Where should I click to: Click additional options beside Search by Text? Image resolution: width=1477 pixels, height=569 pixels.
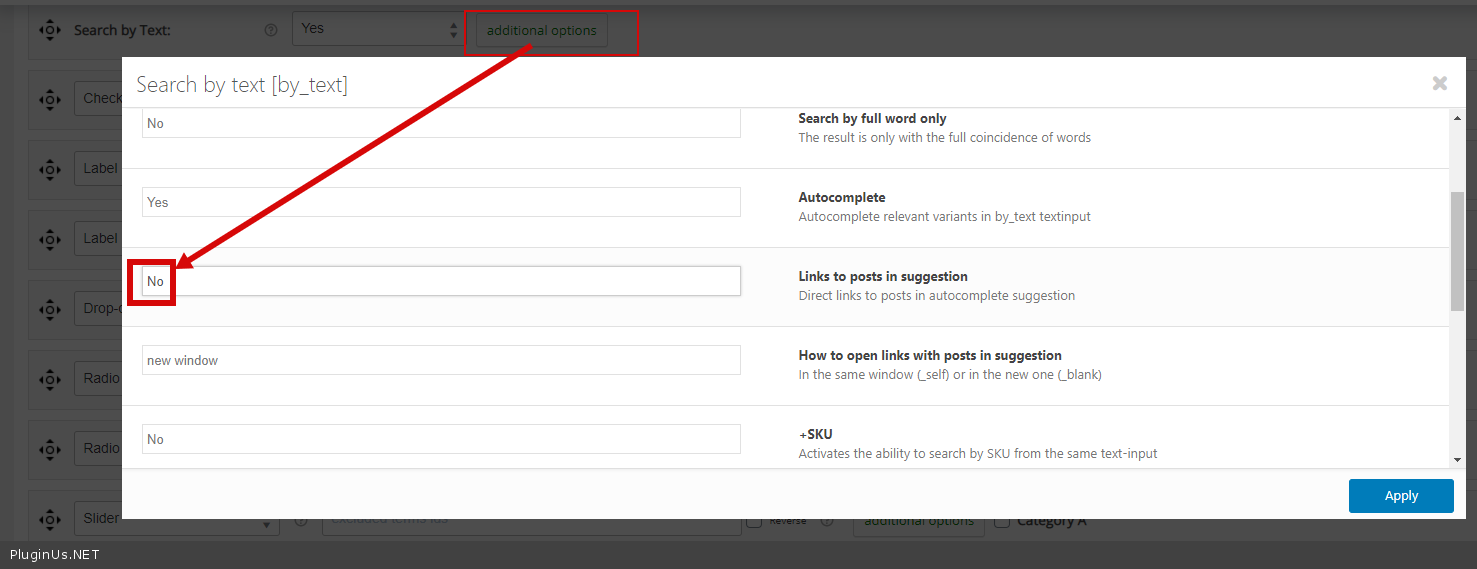pyautogui.click(x=541, y=31)
